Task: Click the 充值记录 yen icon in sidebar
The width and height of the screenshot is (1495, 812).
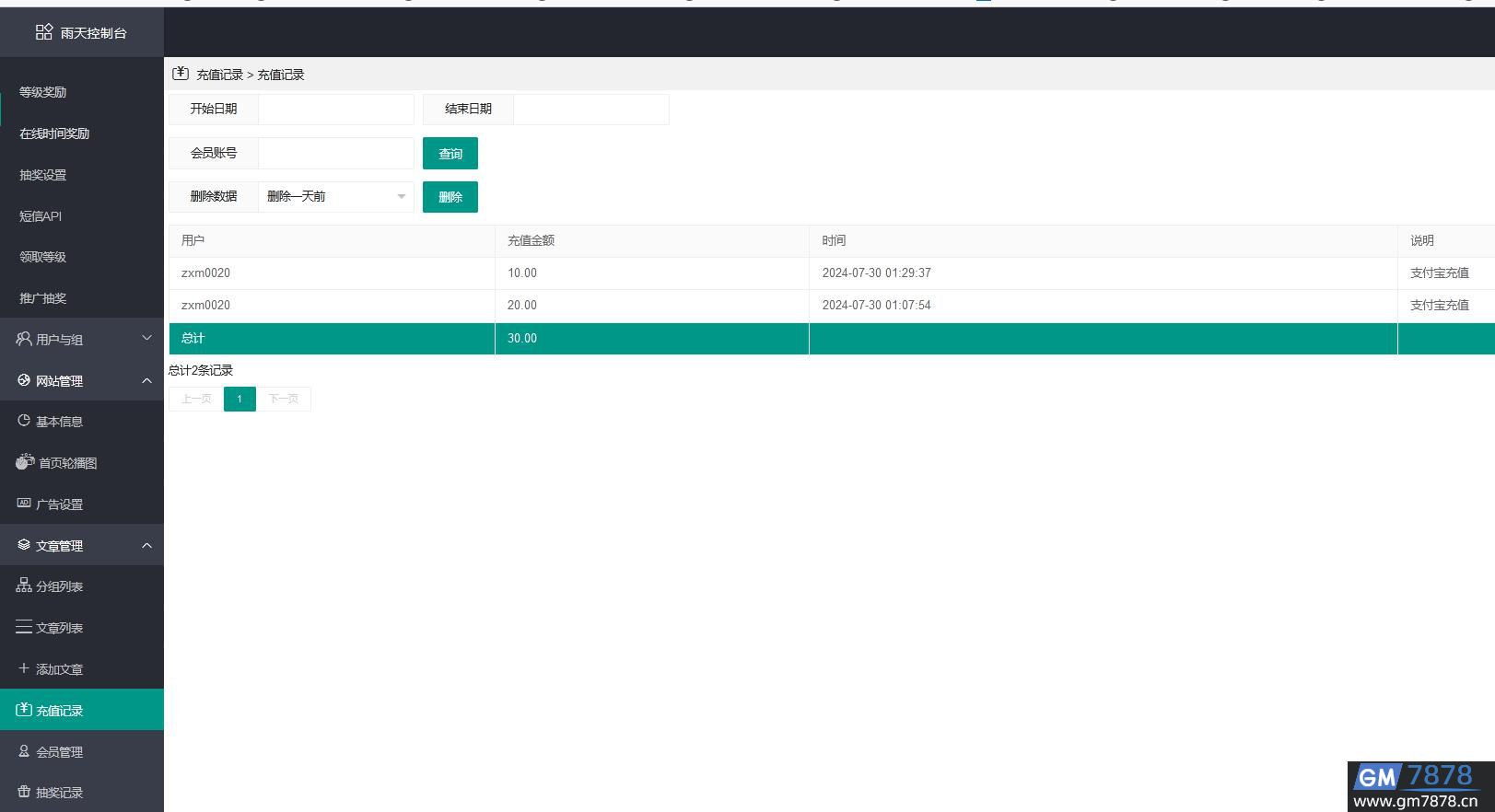Action: tap(24, 710)
